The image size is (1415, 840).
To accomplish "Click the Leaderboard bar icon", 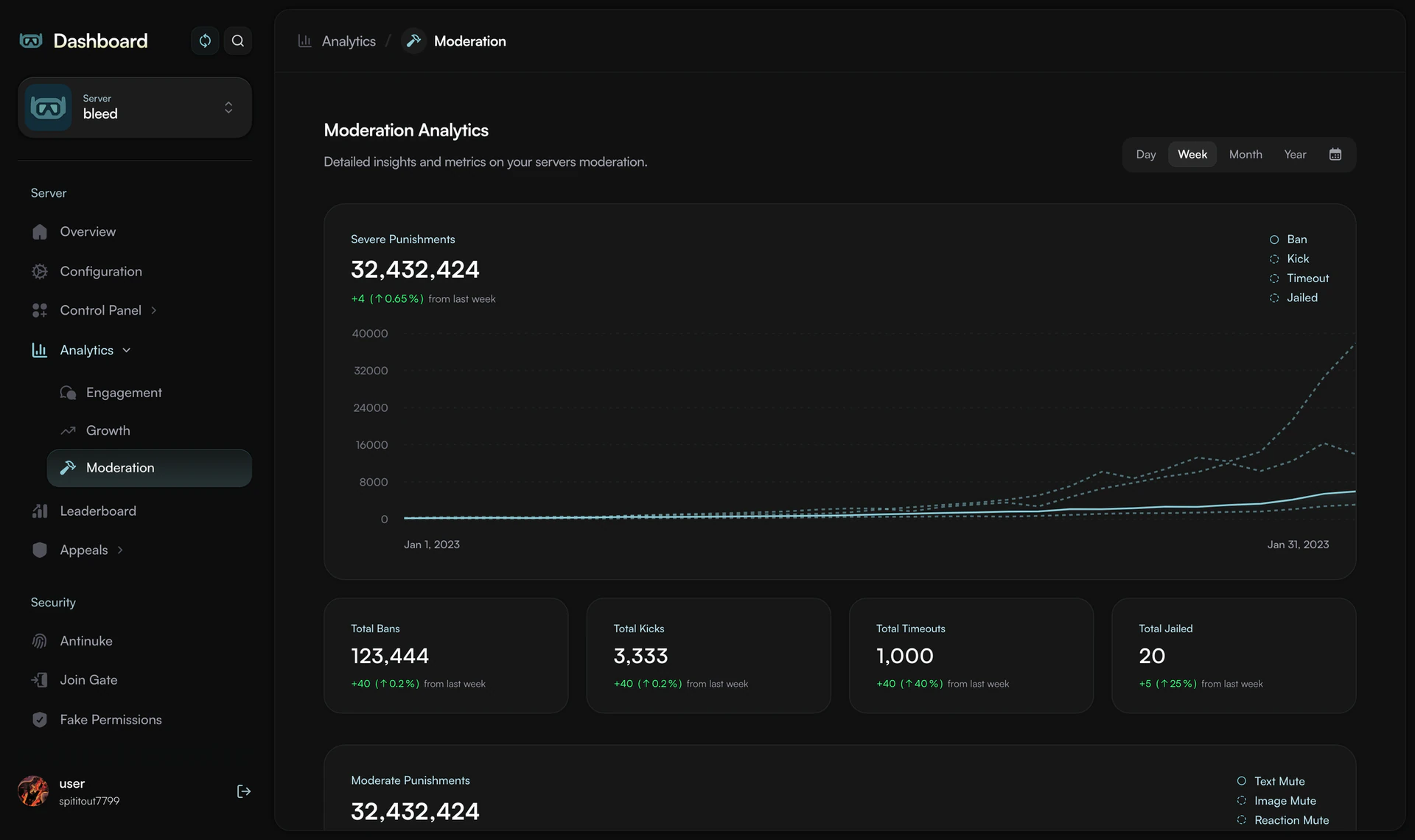I will [40, 511].
